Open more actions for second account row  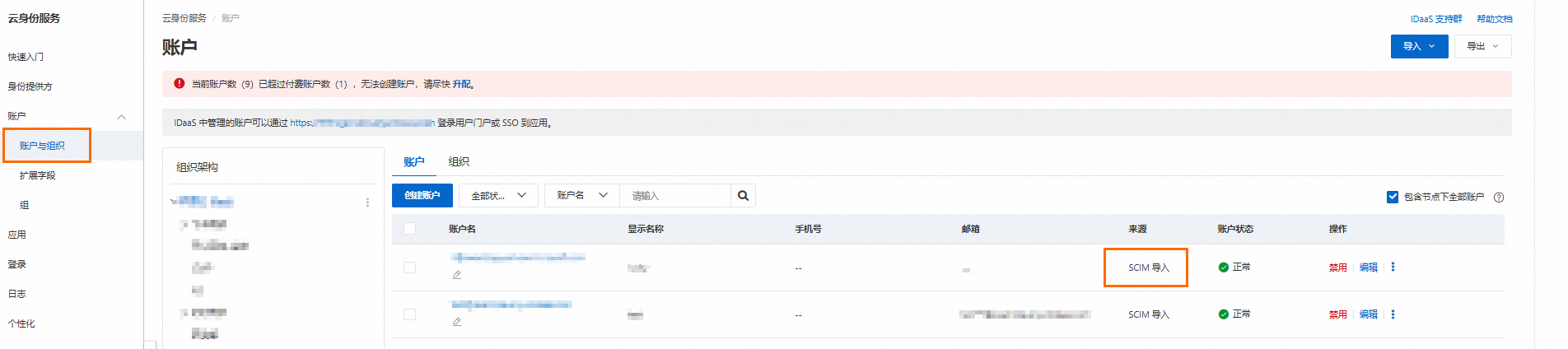1393,314
